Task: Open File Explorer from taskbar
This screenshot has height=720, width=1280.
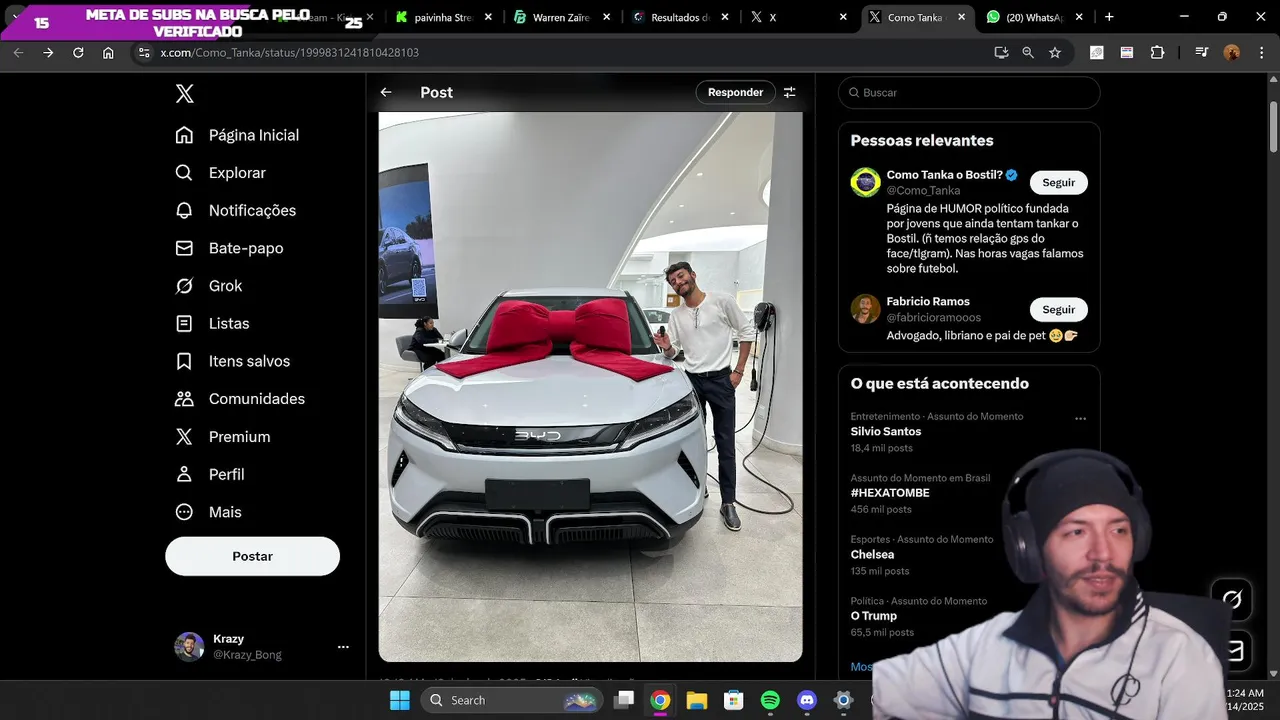Action: pyautogui.click(x=697, y=700)
